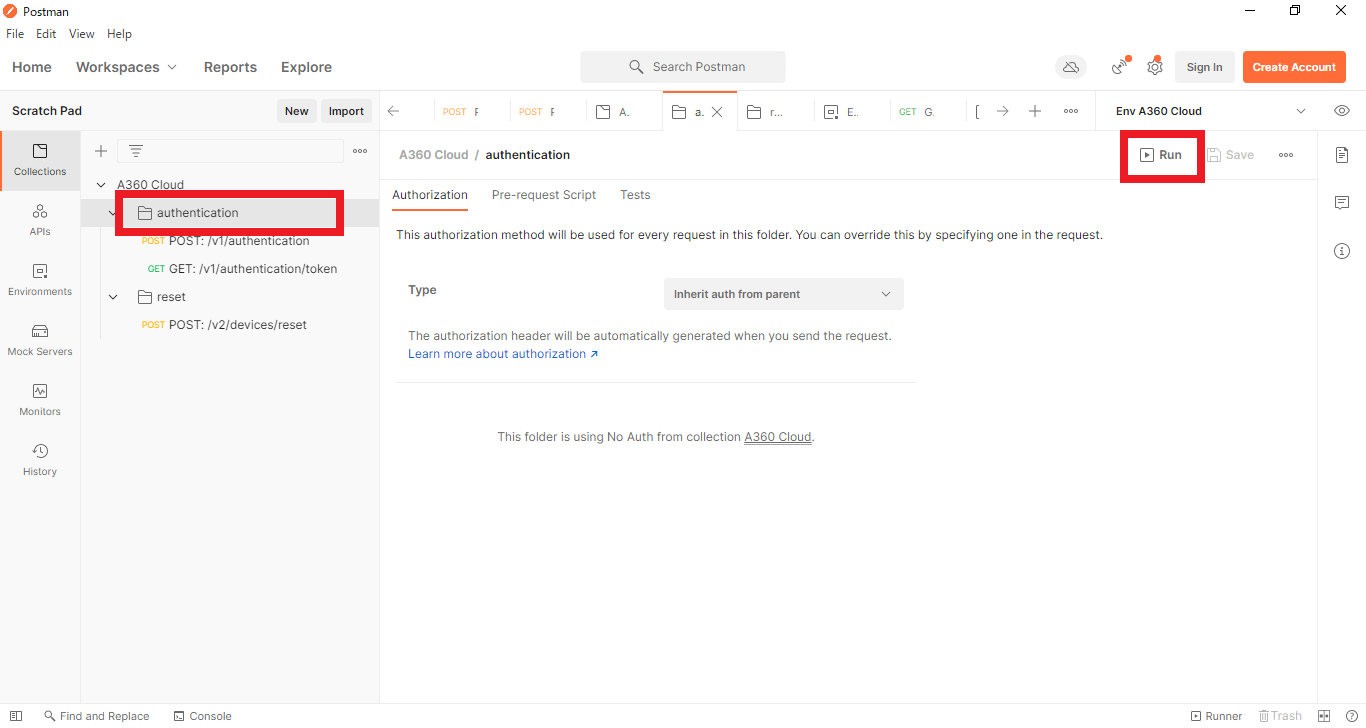1366x728 pixels.
Task: Open the Console in status bar
Action: [x=202, y=716]
